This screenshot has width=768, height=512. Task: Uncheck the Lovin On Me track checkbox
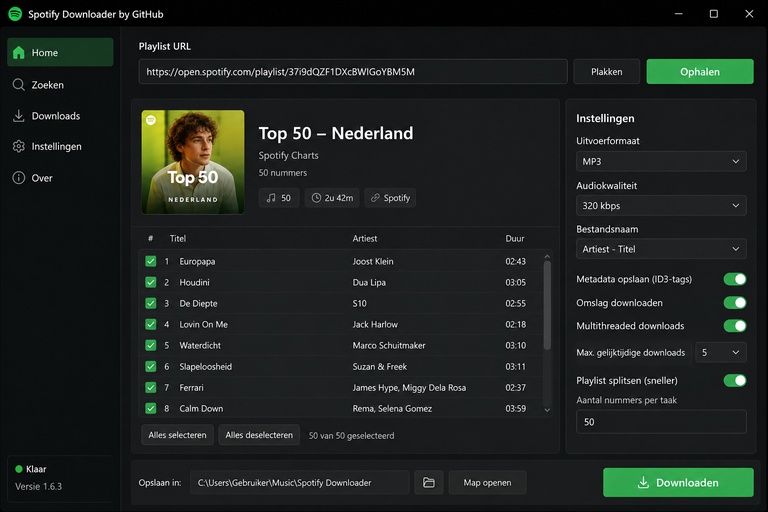(x=150, y=324)
